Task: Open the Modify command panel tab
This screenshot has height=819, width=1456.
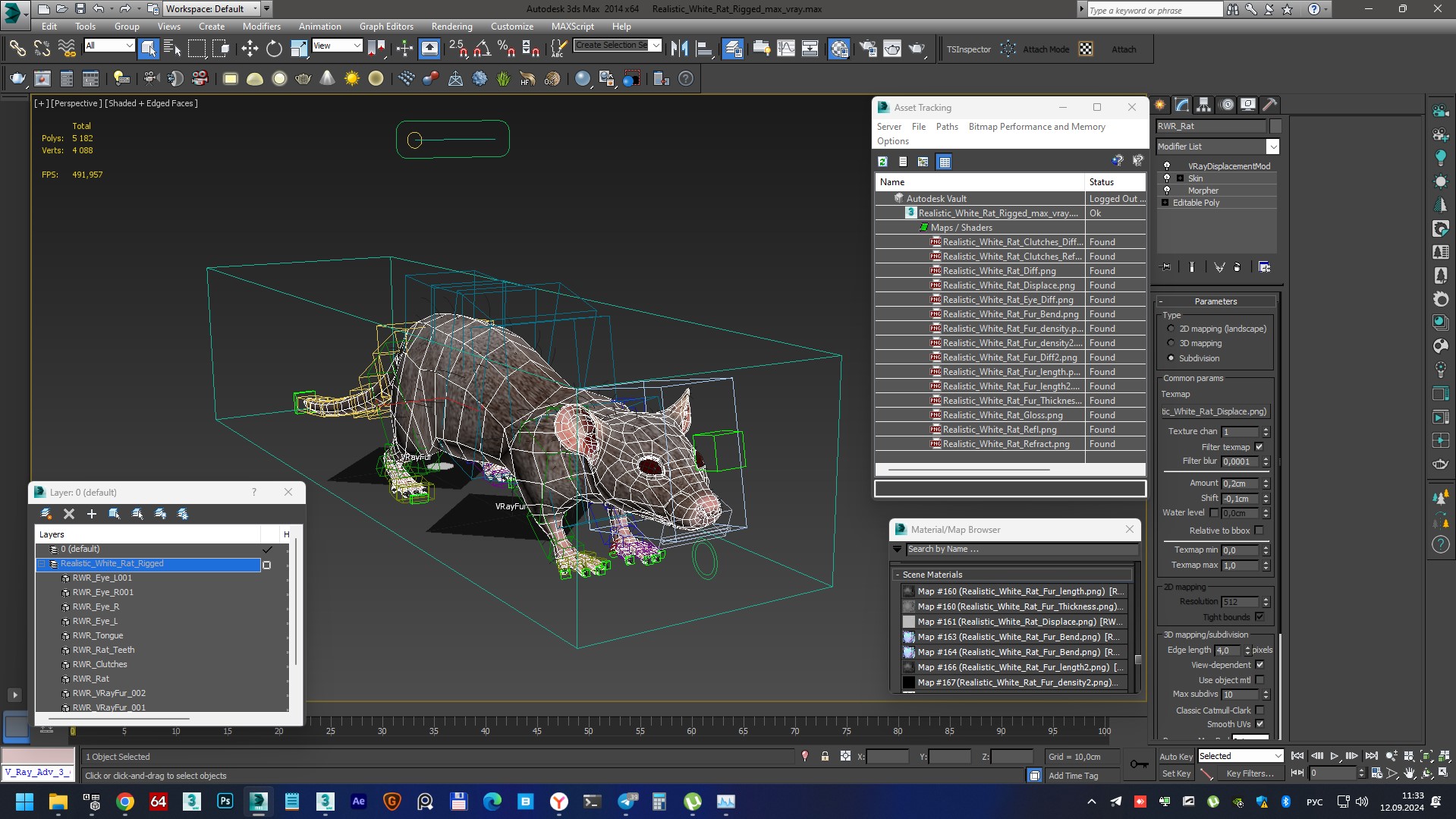Action: (1182, 105)
